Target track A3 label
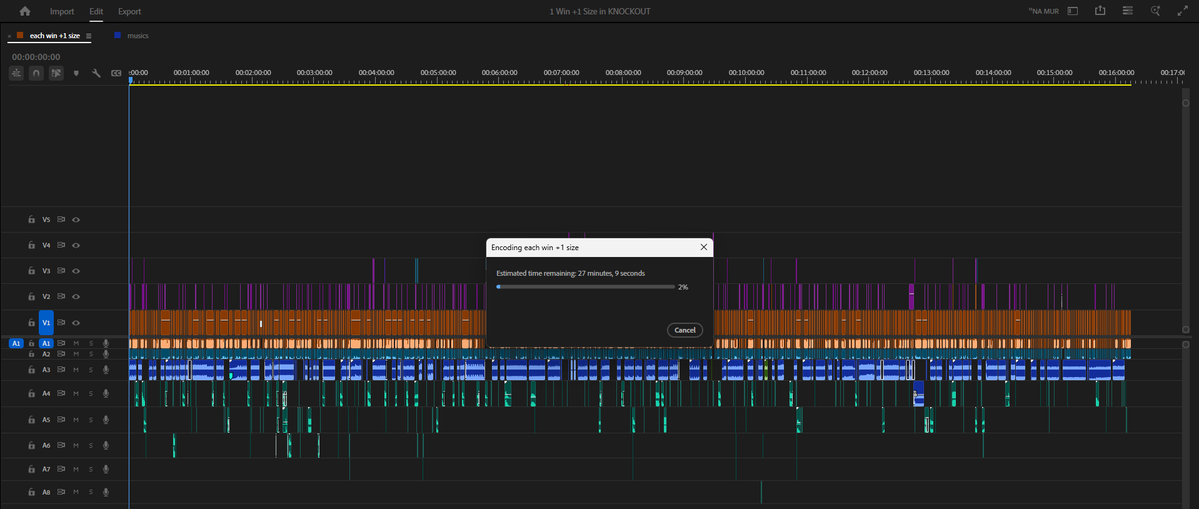 (46, 370)
